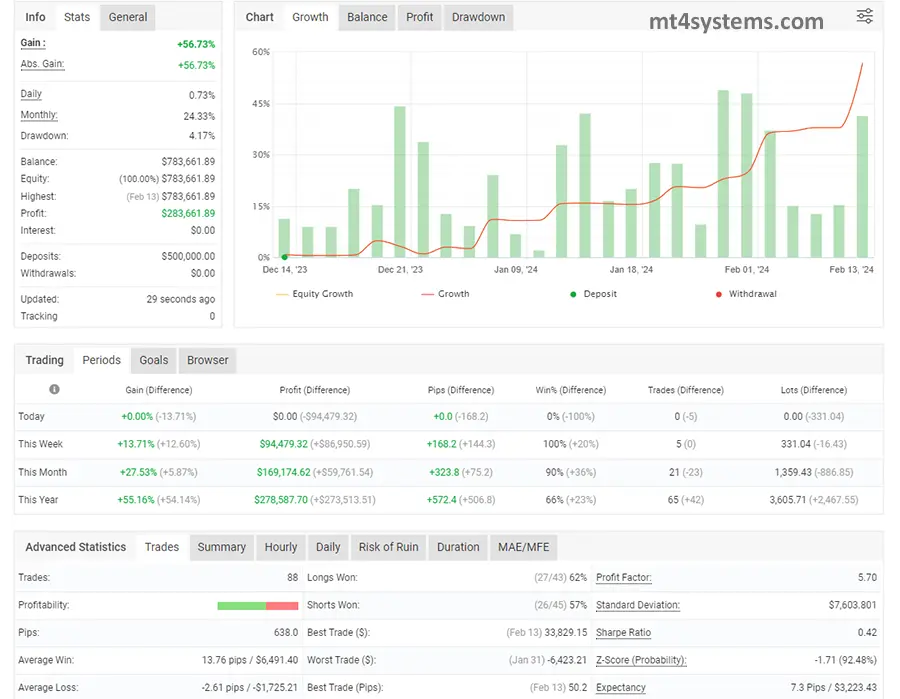Show the Balance chart tab
This screenshot has height=699, width=900.
(367, 17)
